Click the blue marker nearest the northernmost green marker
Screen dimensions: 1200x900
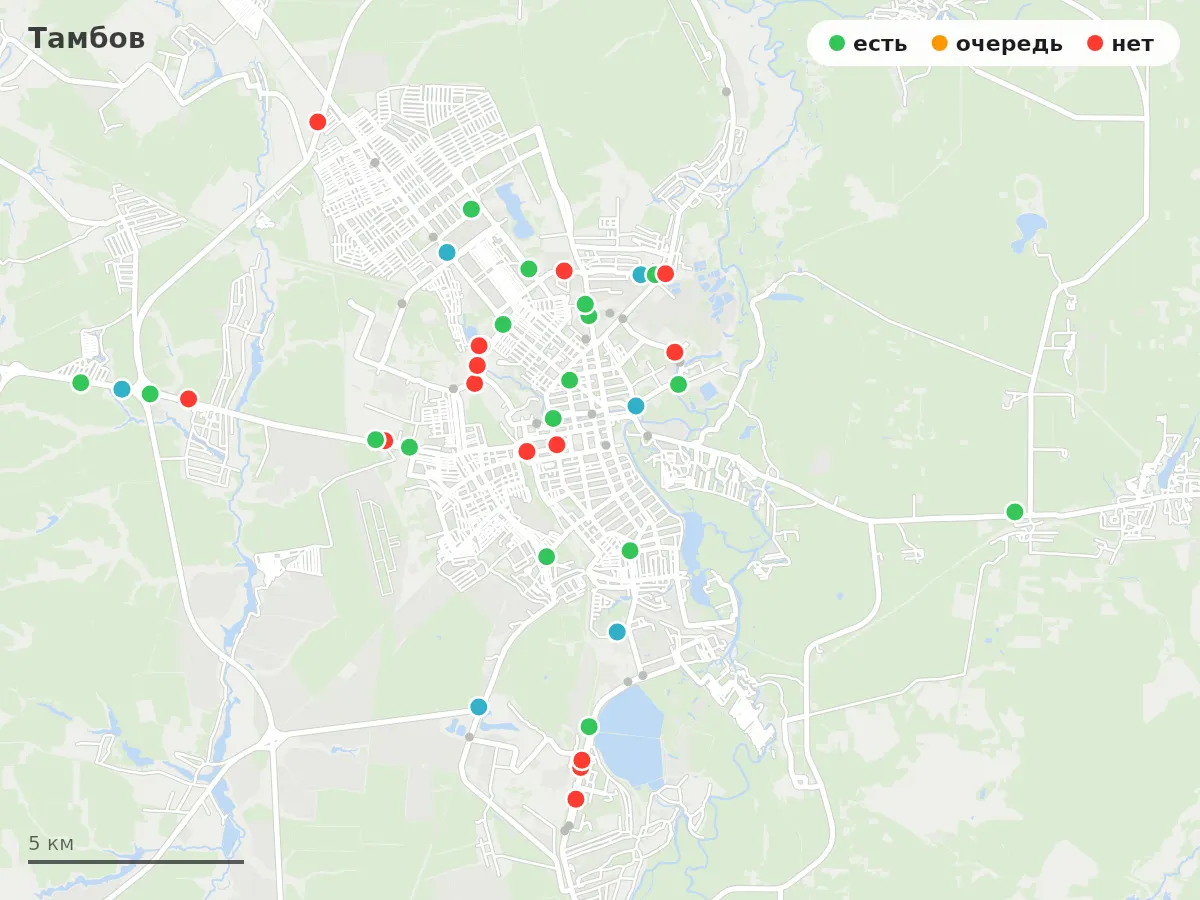(x=447, y=252)
